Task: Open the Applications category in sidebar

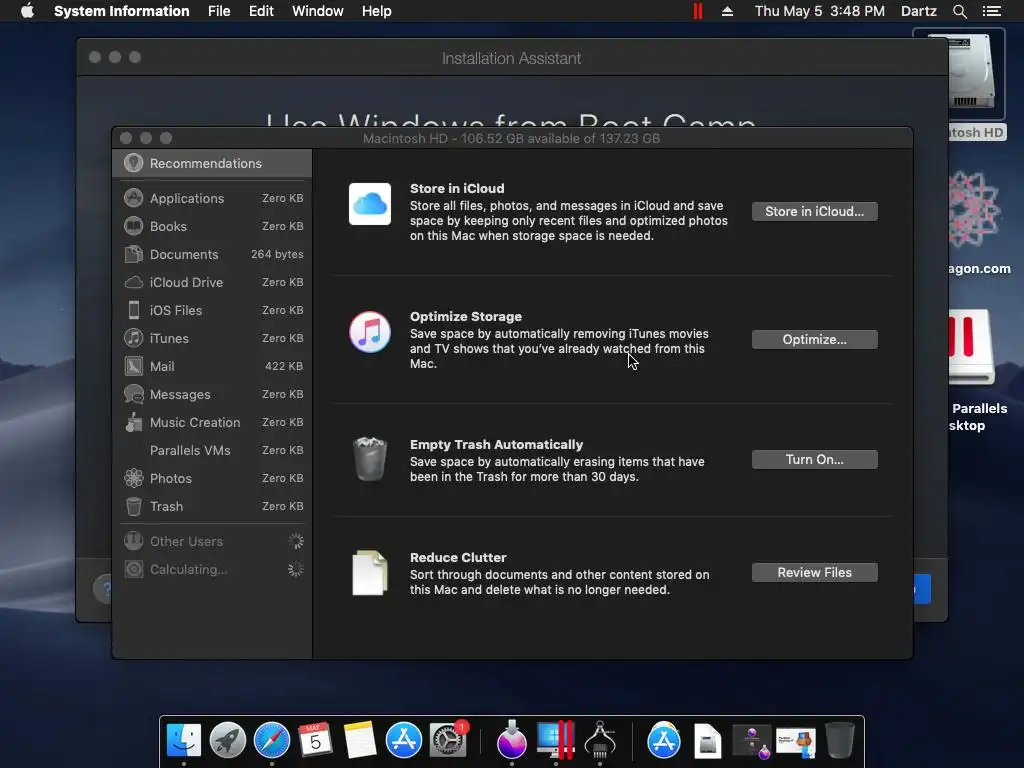Action: [212, 198]
